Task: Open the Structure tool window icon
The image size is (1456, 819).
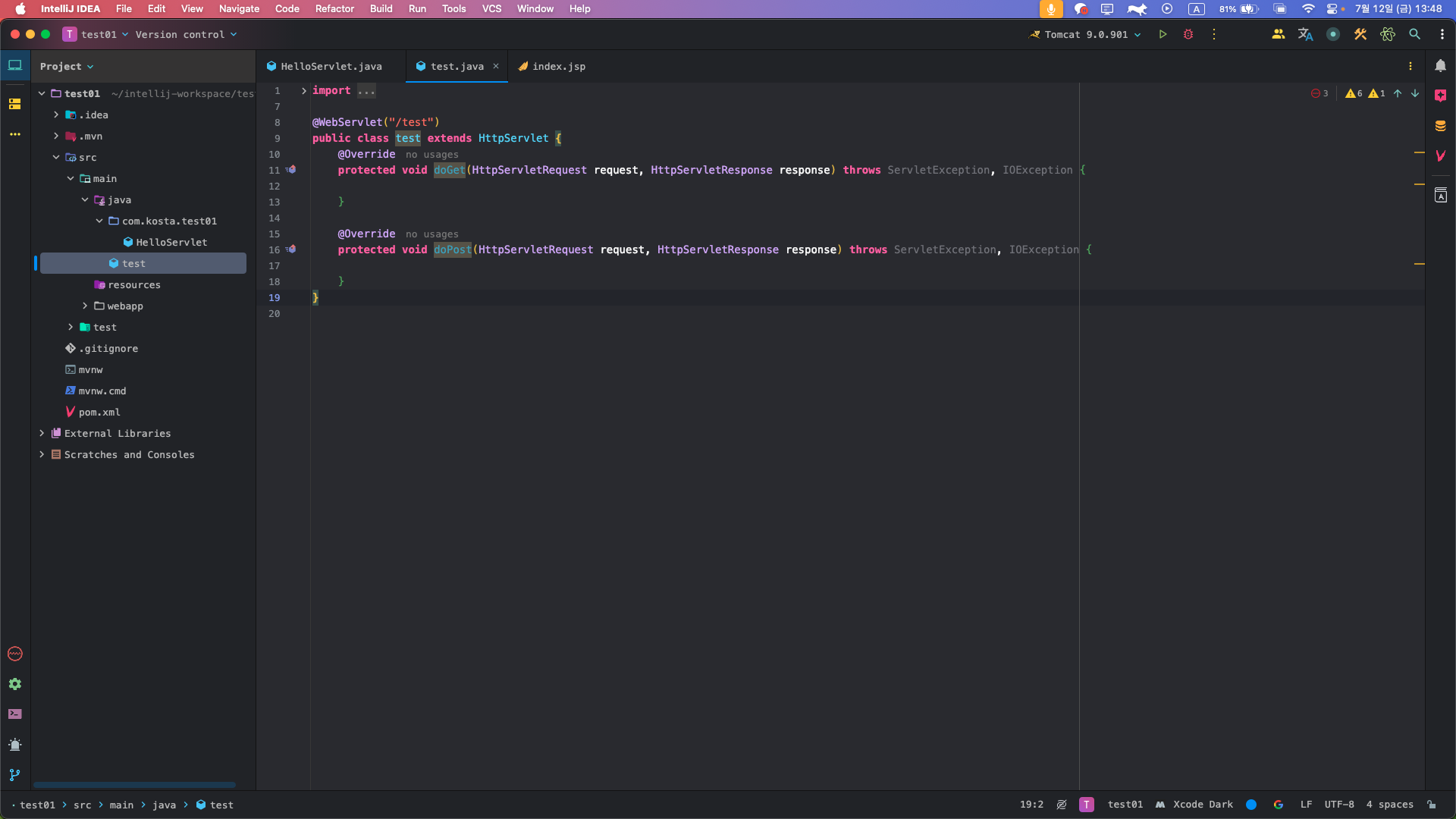Action: click(15, 104)
